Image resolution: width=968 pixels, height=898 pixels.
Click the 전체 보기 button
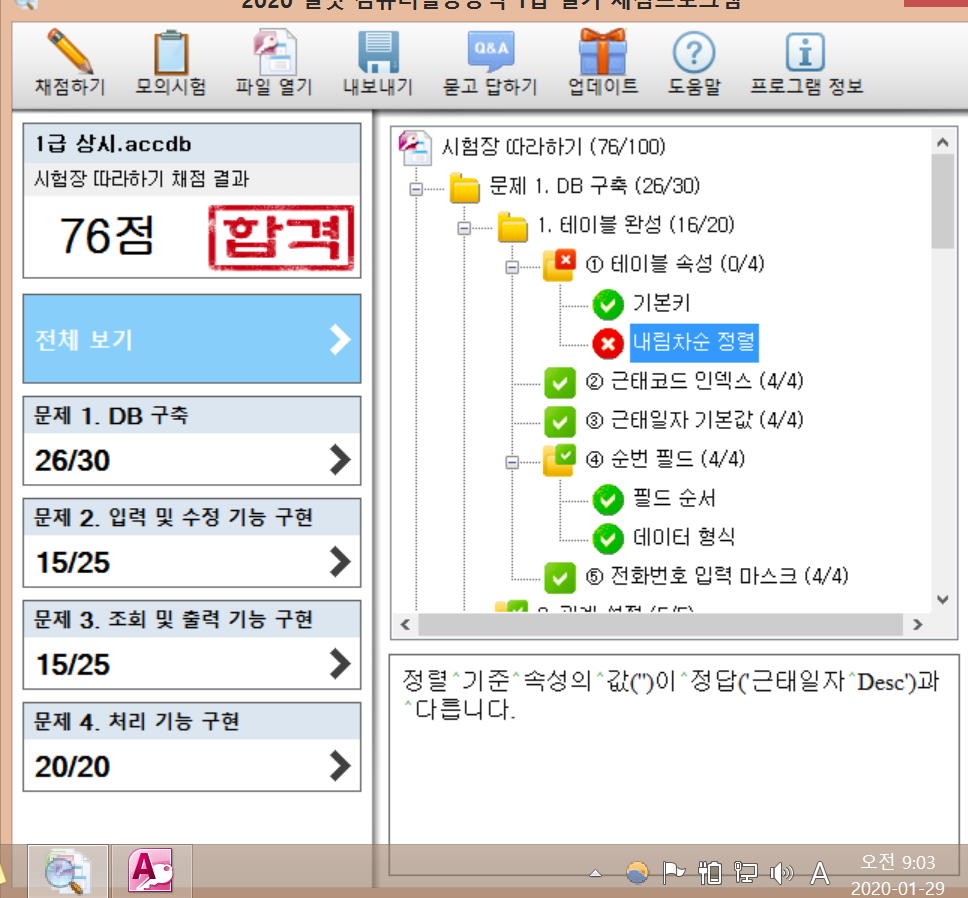point(192,340)
